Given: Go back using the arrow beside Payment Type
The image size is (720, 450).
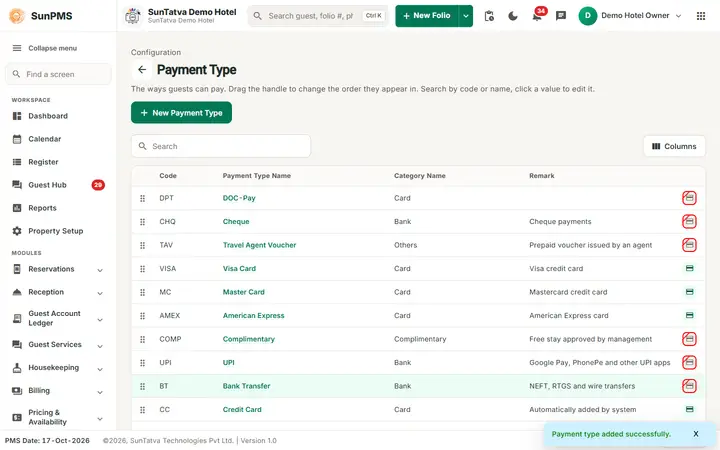Looking at the screenshot, I should [142, 69].
